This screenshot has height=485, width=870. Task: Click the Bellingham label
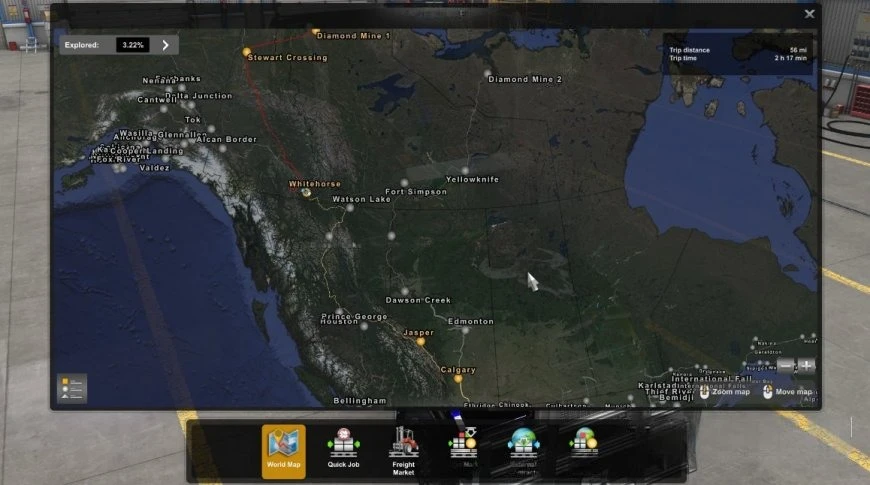pos(360,401)
